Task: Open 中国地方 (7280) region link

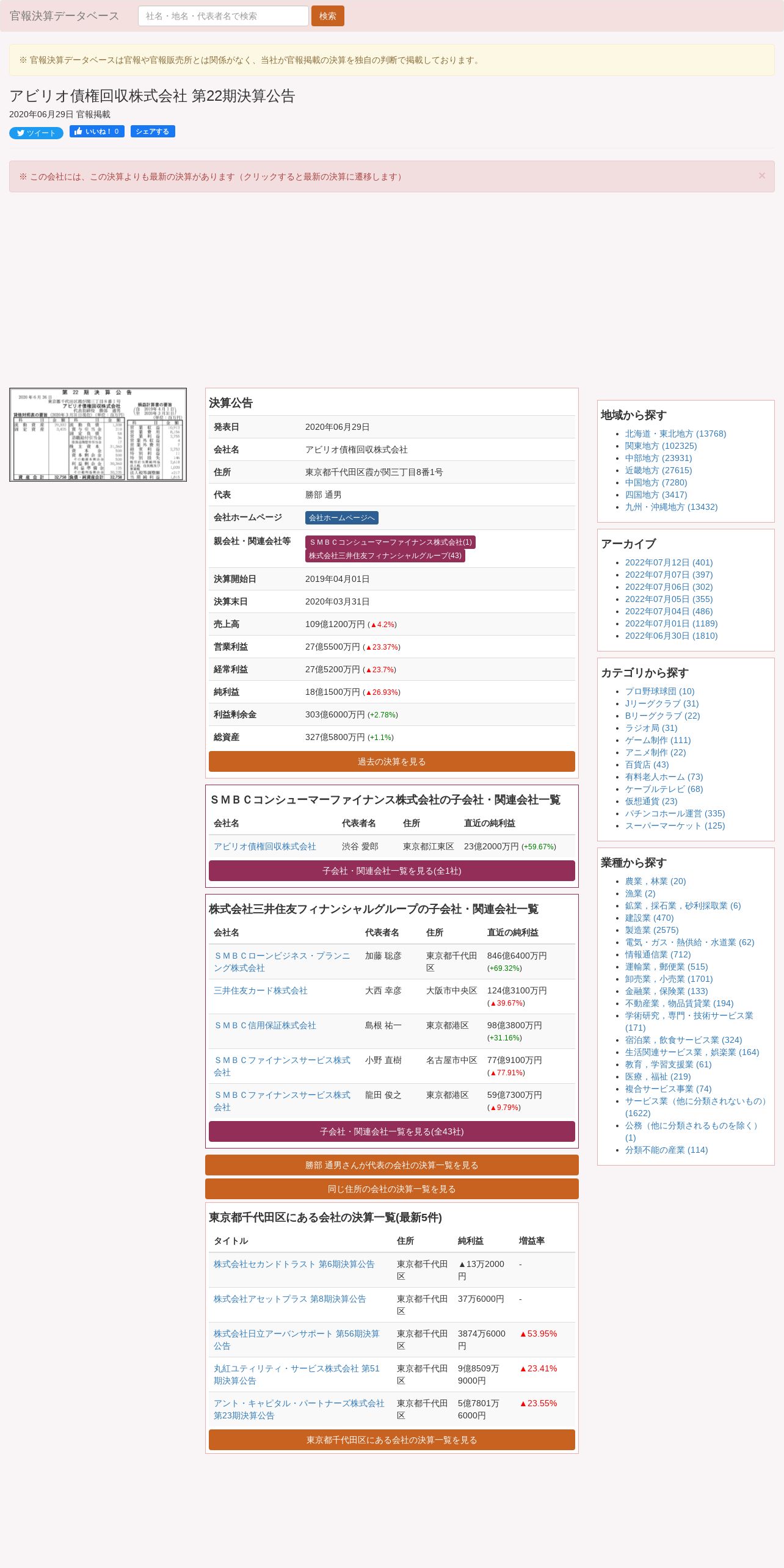Action: (x=656, y=482)
